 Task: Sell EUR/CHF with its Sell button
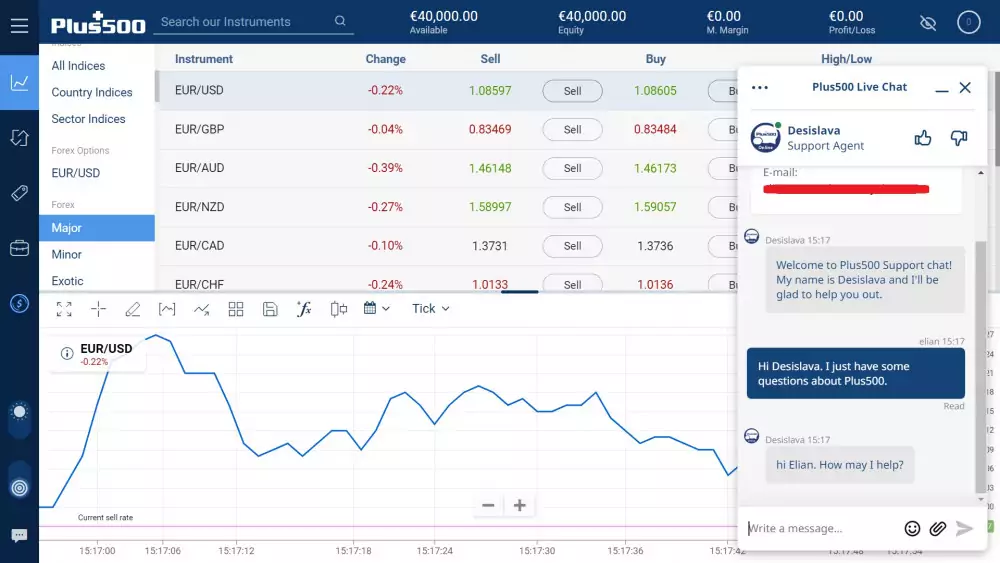pos(572,284)
